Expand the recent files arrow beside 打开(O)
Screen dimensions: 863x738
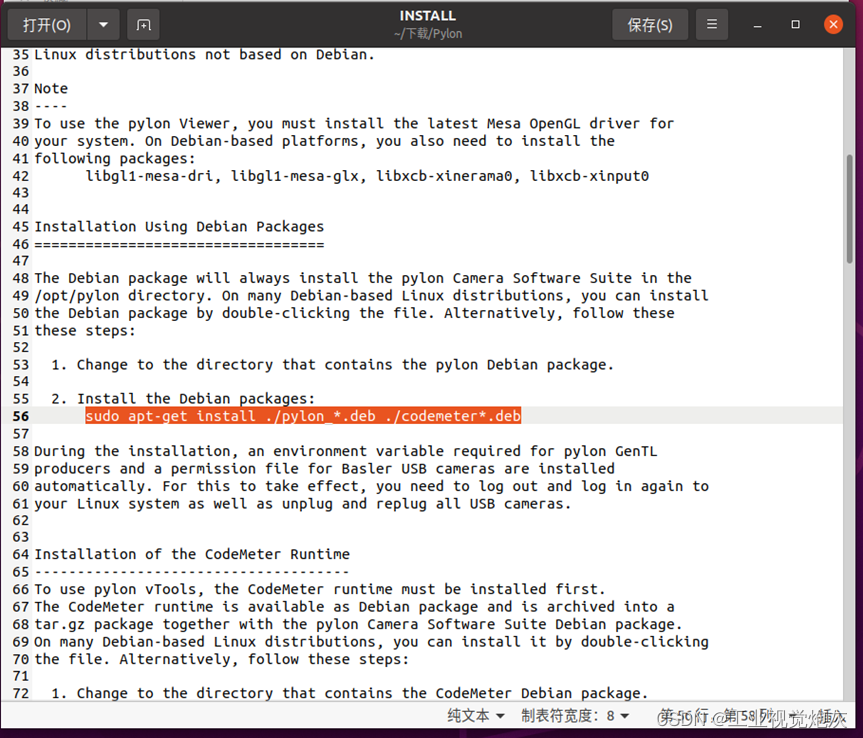tap(103, 25)
